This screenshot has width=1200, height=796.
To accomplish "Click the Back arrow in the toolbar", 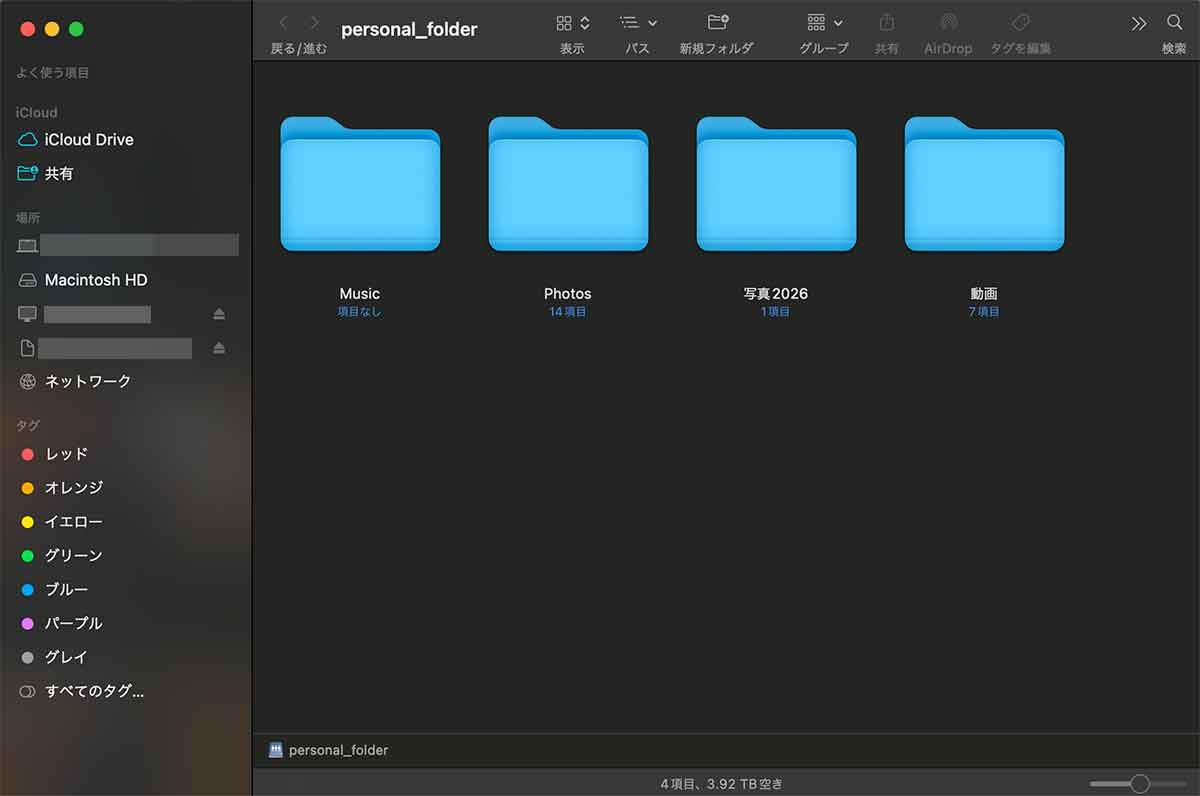I will (283, 21).
